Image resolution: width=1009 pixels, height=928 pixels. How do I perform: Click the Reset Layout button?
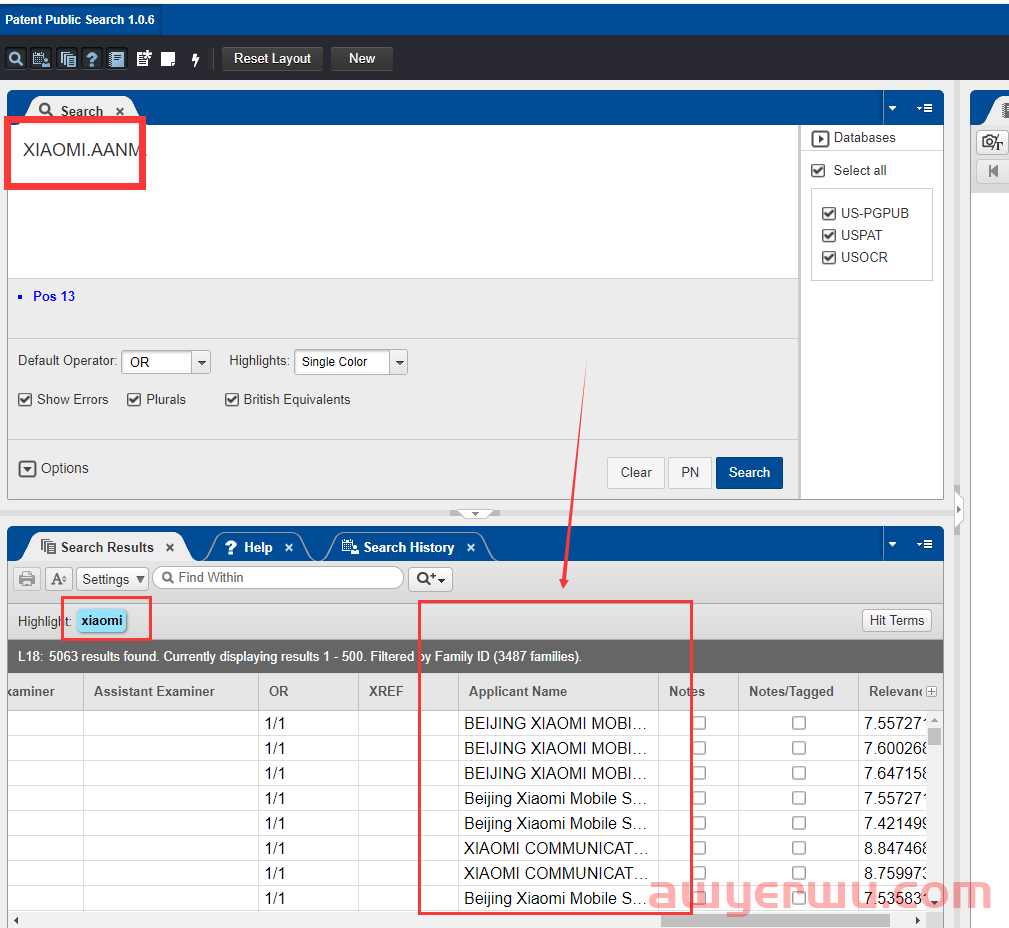pyautogui.click(x=272, y=59)
